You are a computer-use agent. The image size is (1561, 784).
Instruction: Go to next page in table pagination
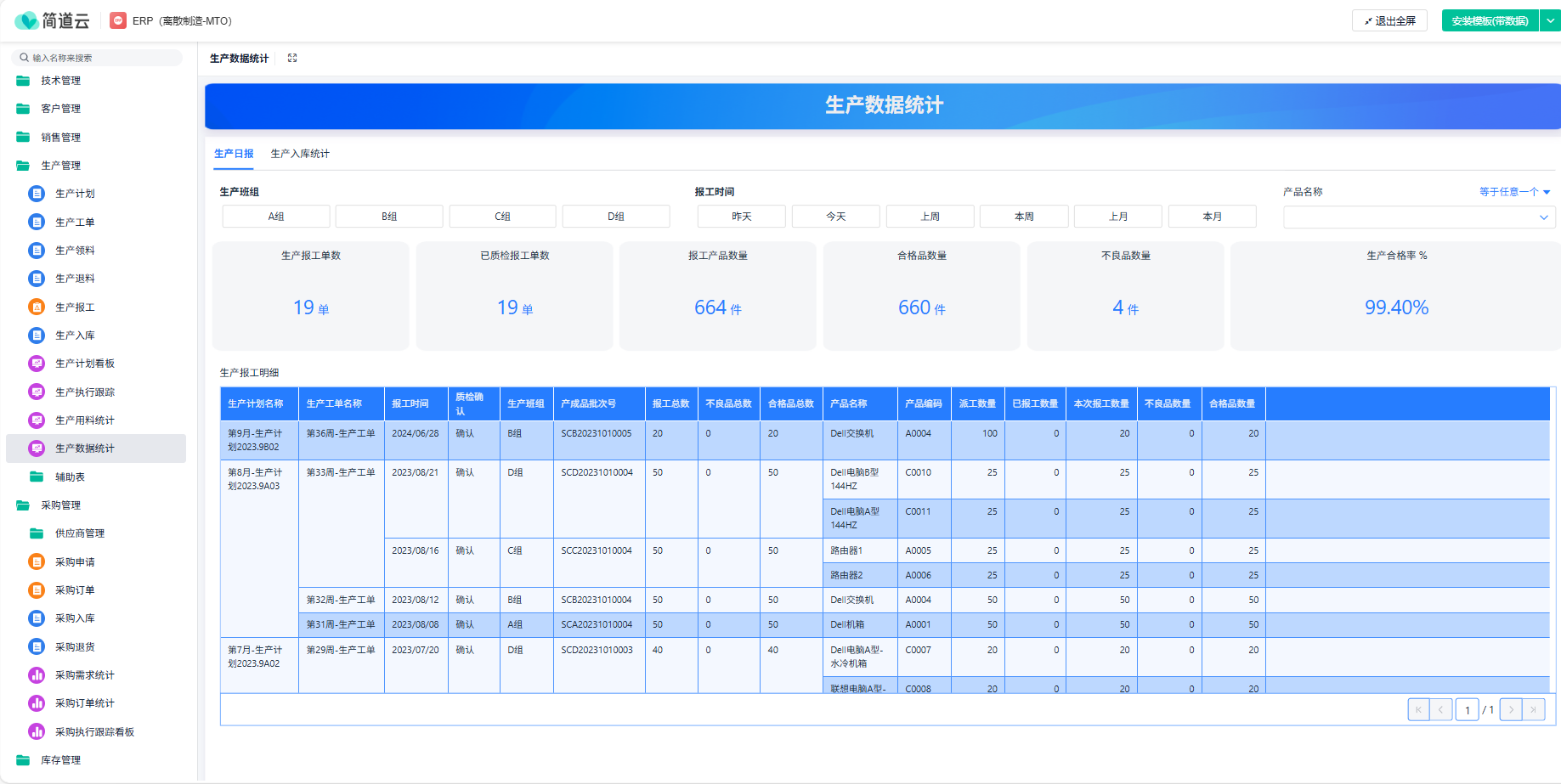pos(1511,709)
